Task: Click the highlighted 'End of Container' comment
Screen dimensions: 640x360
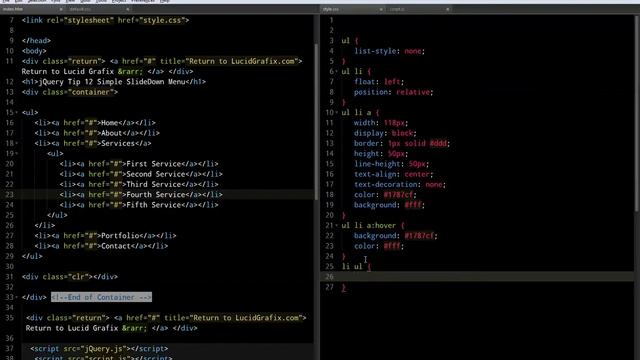Action: tap(101, 297)
